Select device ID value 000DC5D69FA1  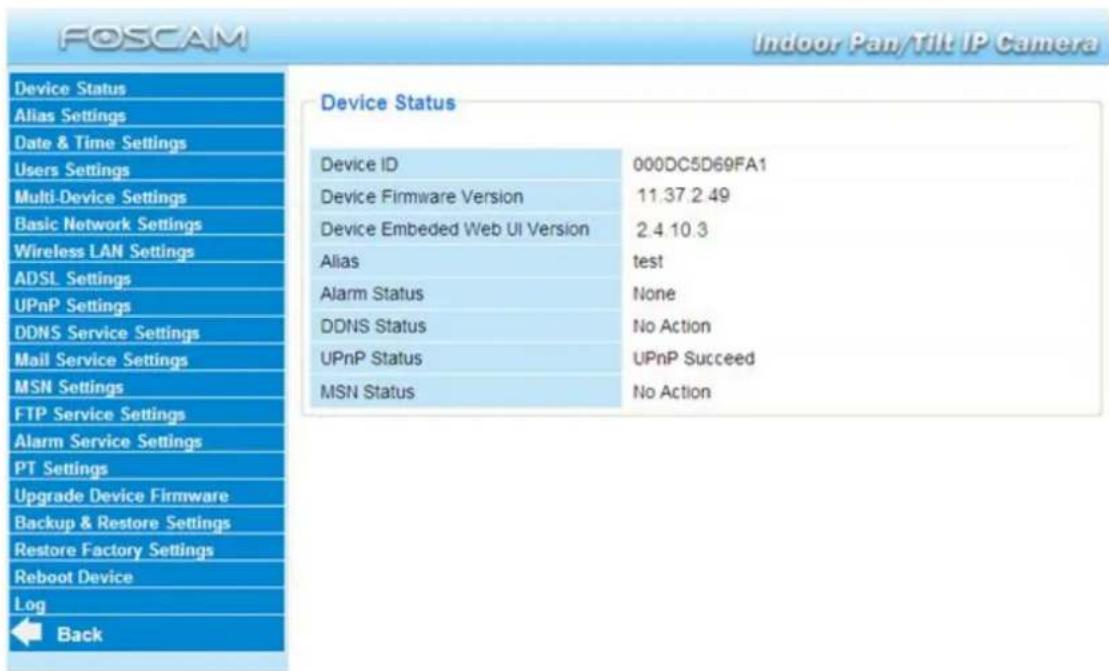coord(699,165)
